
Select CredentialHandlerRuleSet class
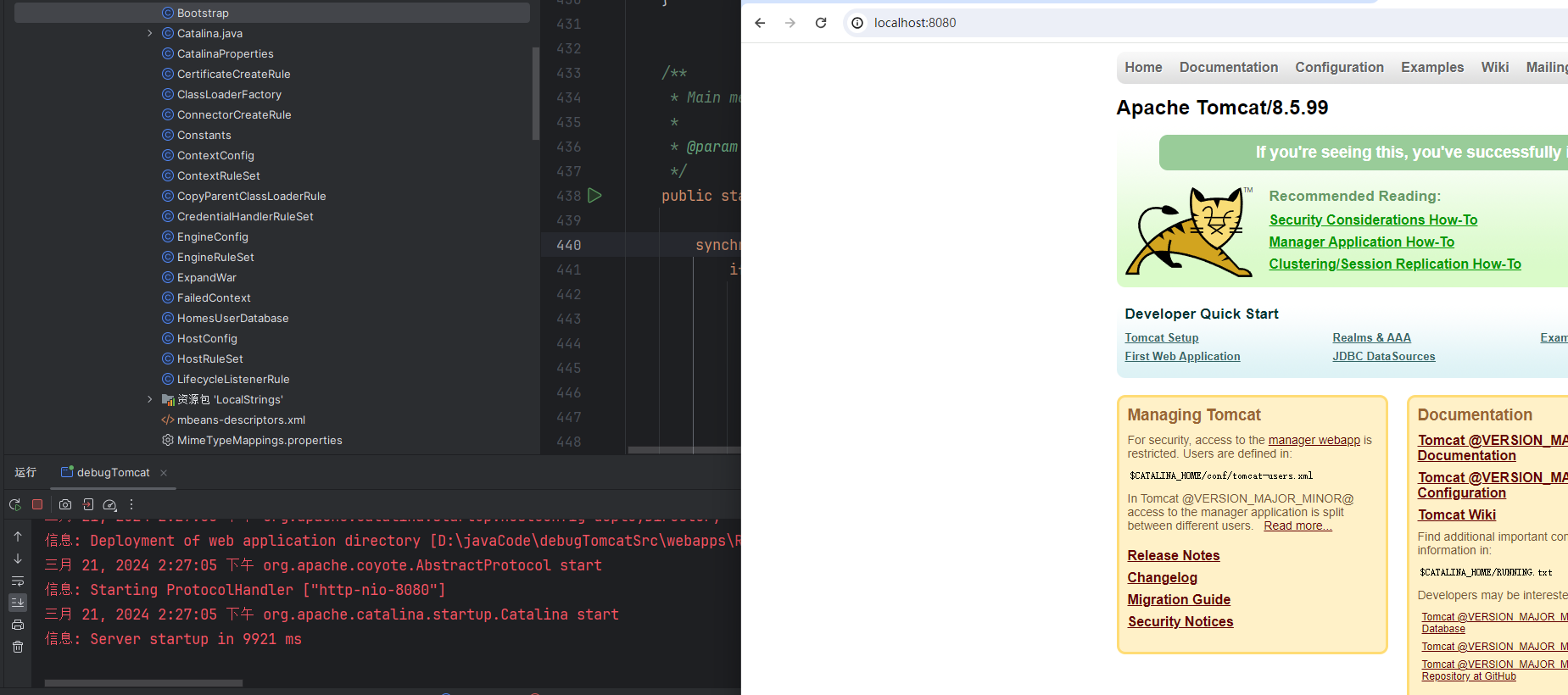pos(245,216)
